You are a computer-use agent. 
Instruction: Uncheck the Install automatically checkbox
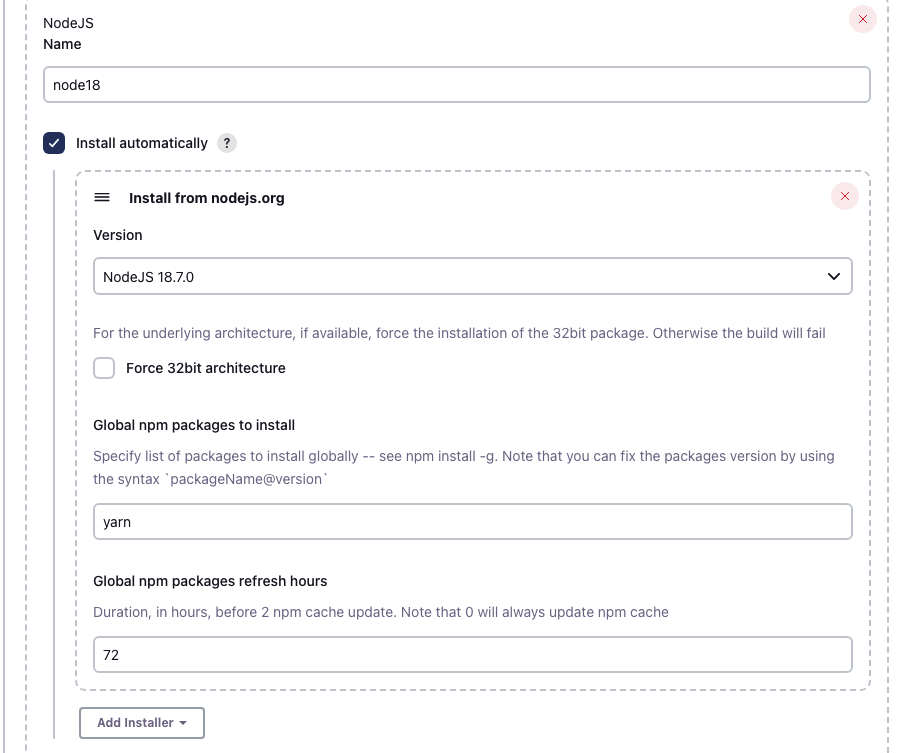pos(54,143)
